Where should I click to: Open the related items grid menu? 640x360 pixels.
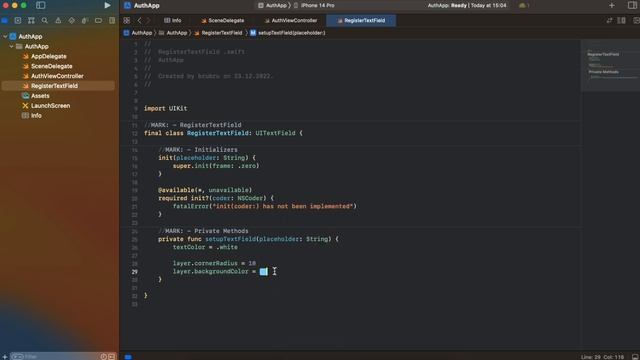(127, 20)
